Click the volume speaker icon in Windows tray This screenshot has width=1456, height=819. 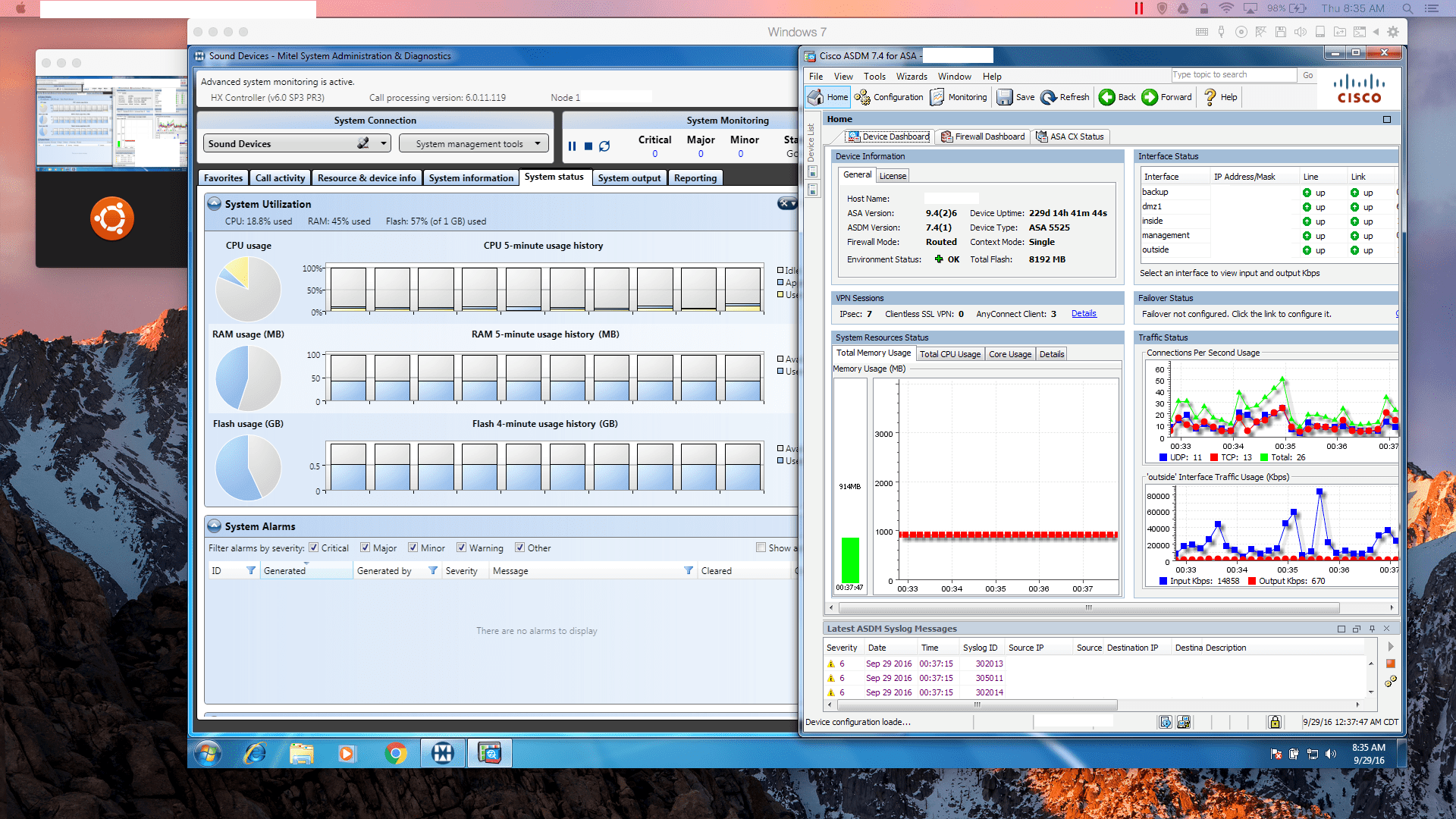click(x=1331, y=754)
